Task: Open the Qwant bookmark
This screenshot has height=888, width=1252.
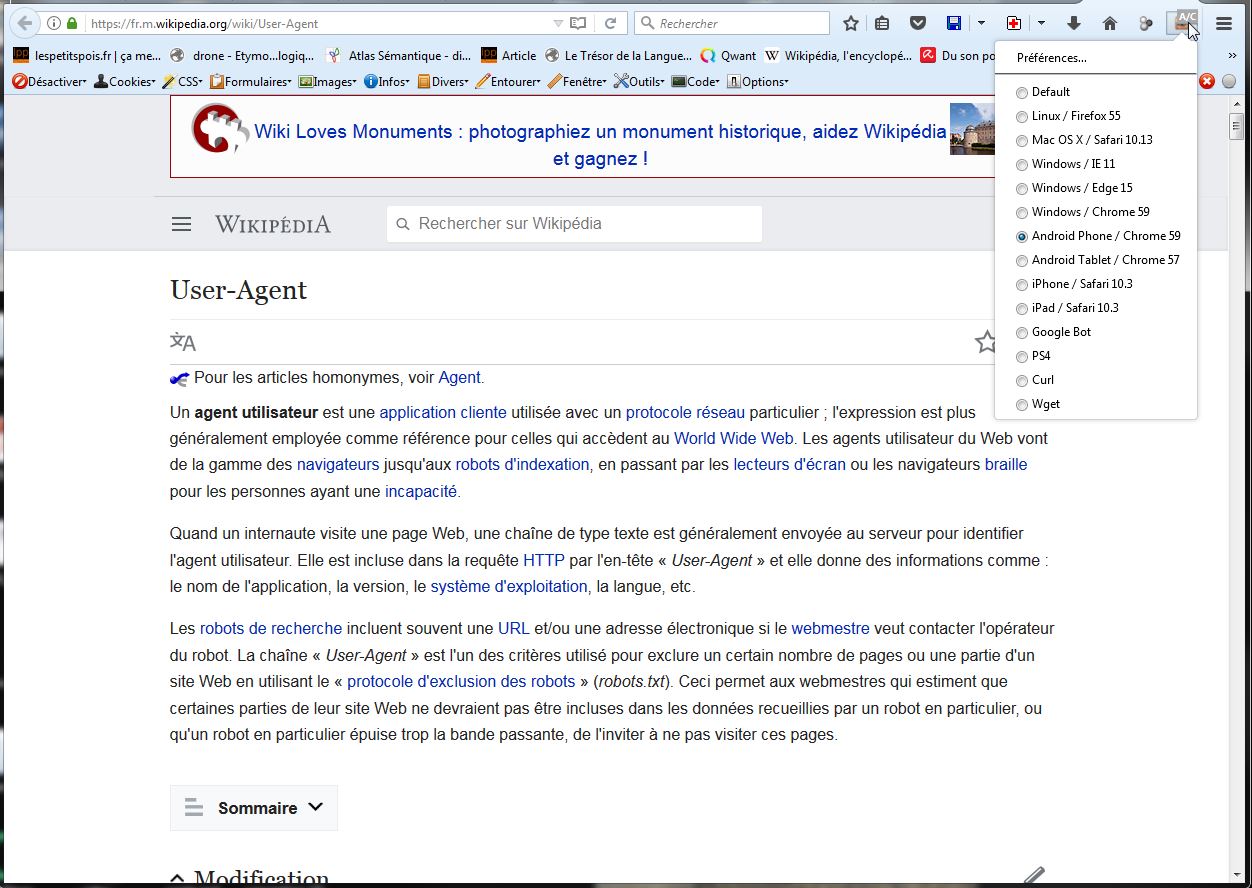Action: [x=728, y=56]
